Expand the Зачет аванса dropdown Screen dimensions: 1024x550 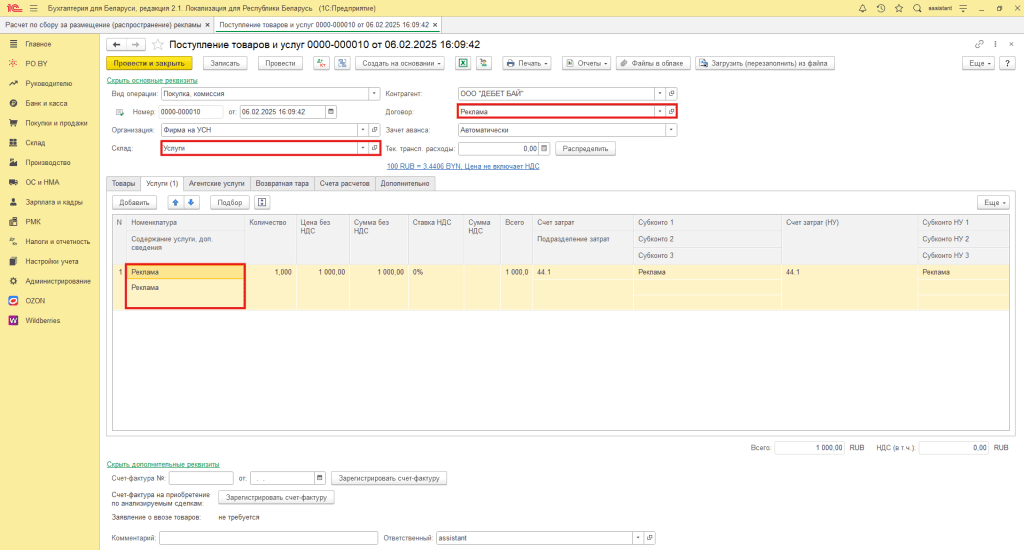[x=671, y=130]
